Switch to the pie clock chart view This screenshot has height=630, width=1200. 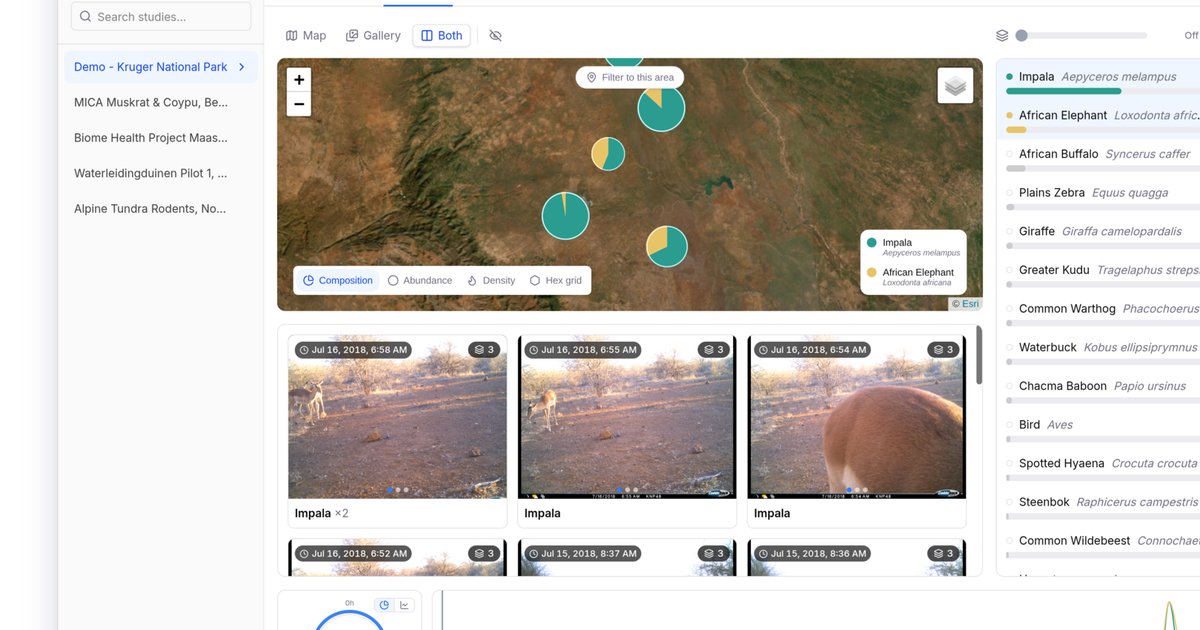click(x=383, y=605)
